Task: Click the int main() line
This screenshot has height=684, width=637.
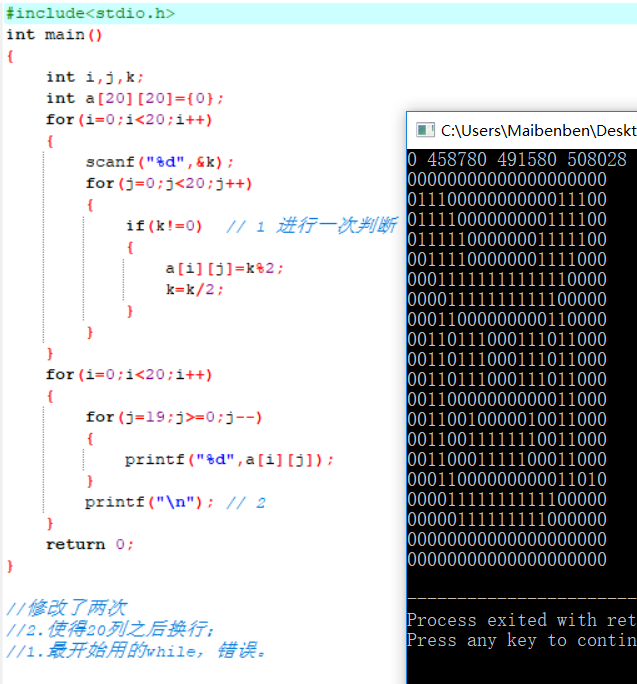Action: pos(55,34)
